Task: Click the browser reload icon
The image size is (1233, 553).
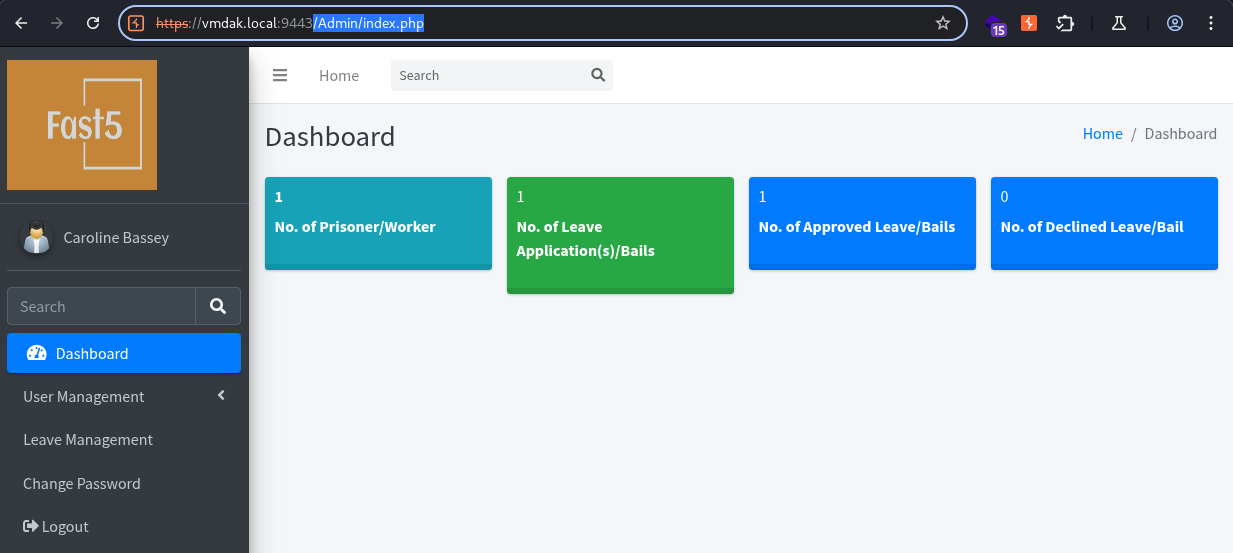Action: pyautogui.click(x=93, y=23)
